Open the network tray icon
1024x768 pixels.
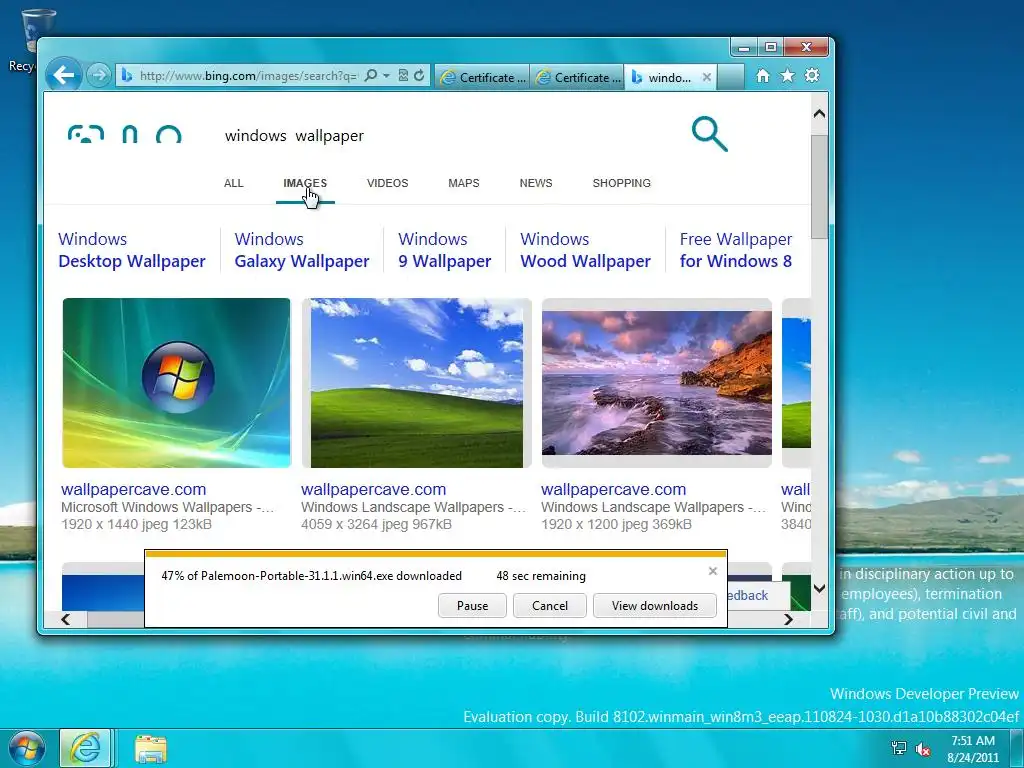899,748
